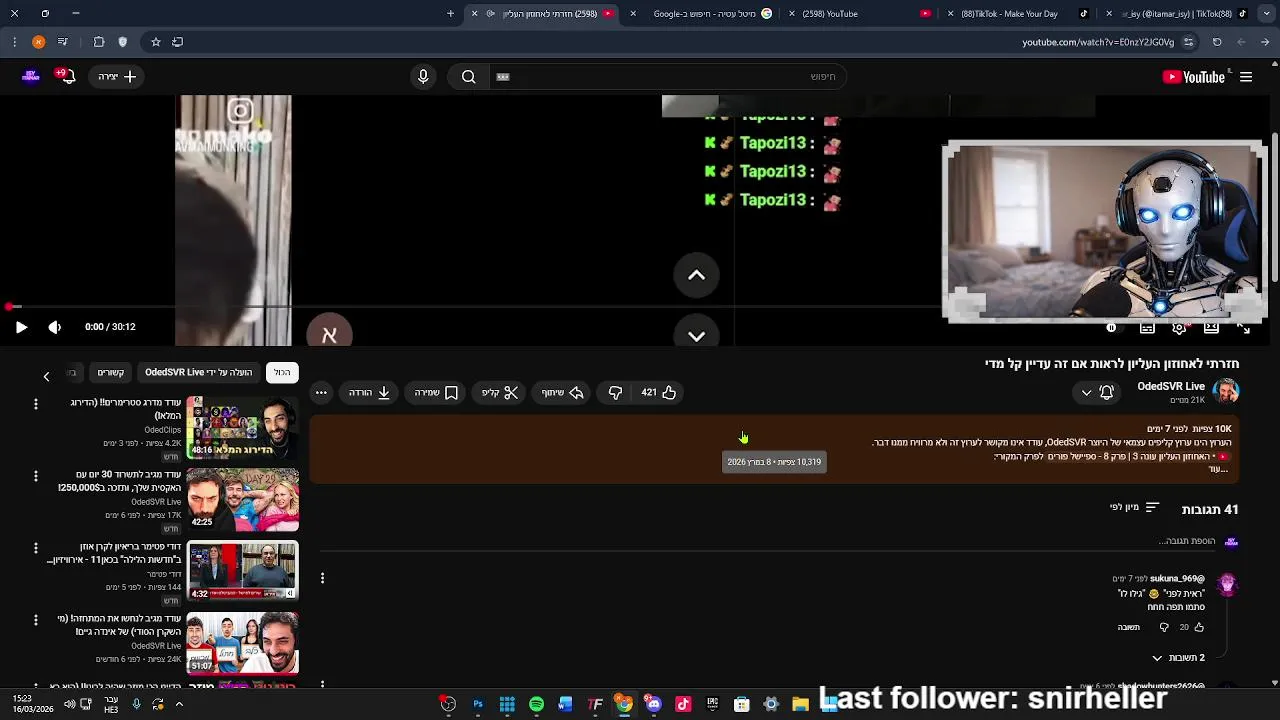The height and width of the screenshot is (720, 1280).
Task: Open the YouTube notifications bell
Action: tap(66, 76)
